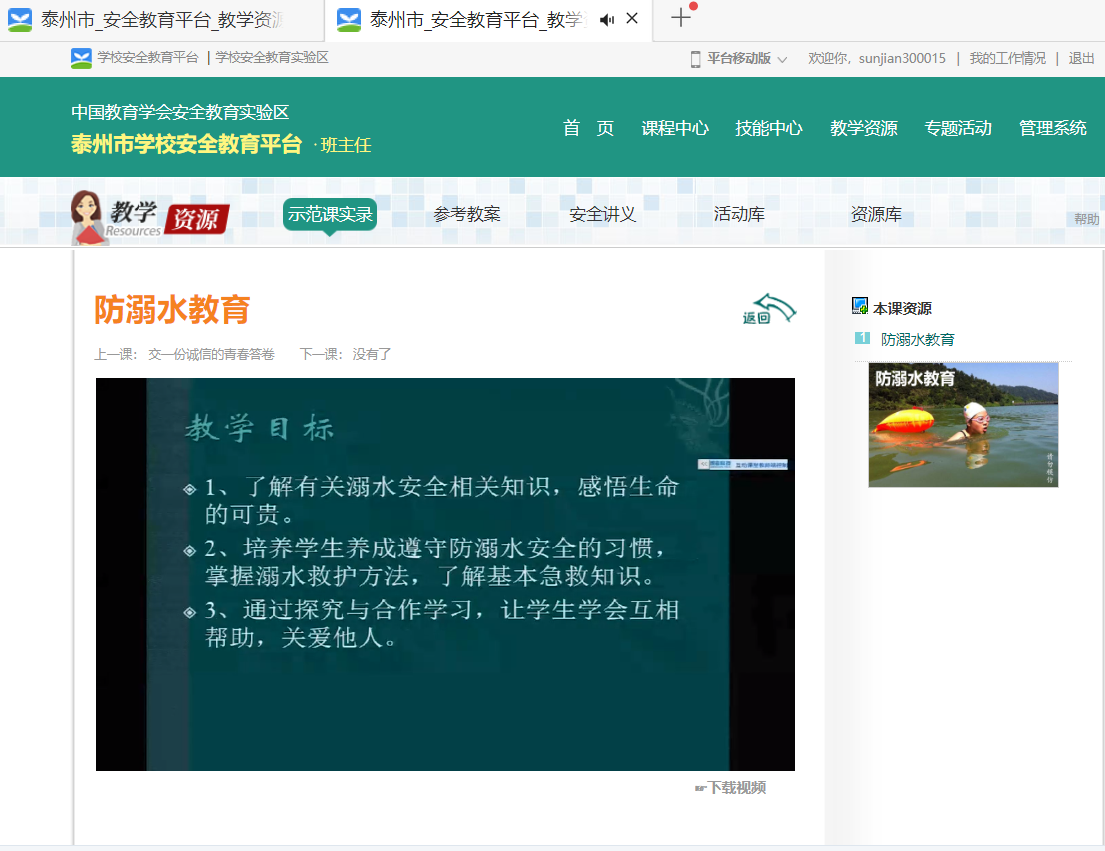The image size is (1105, 851).
Task: Click the mobile phone icon beside 平台移动版
Action: pyautogui.click(x=696, y=59)
